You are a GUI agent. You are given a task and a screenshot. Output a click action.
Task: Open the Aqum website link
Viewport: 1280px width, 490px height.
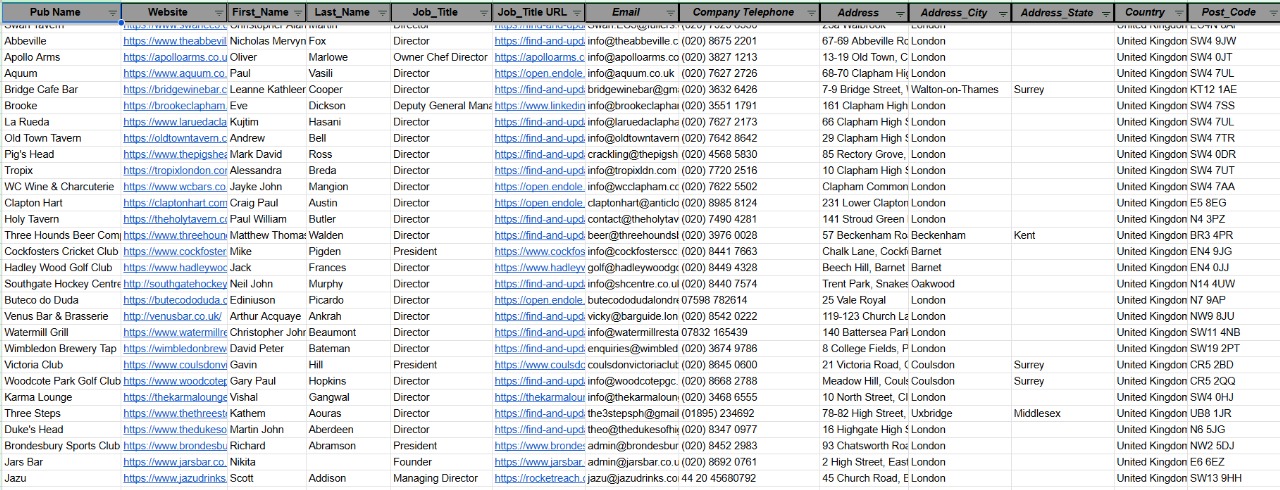(x=175, y=73)
